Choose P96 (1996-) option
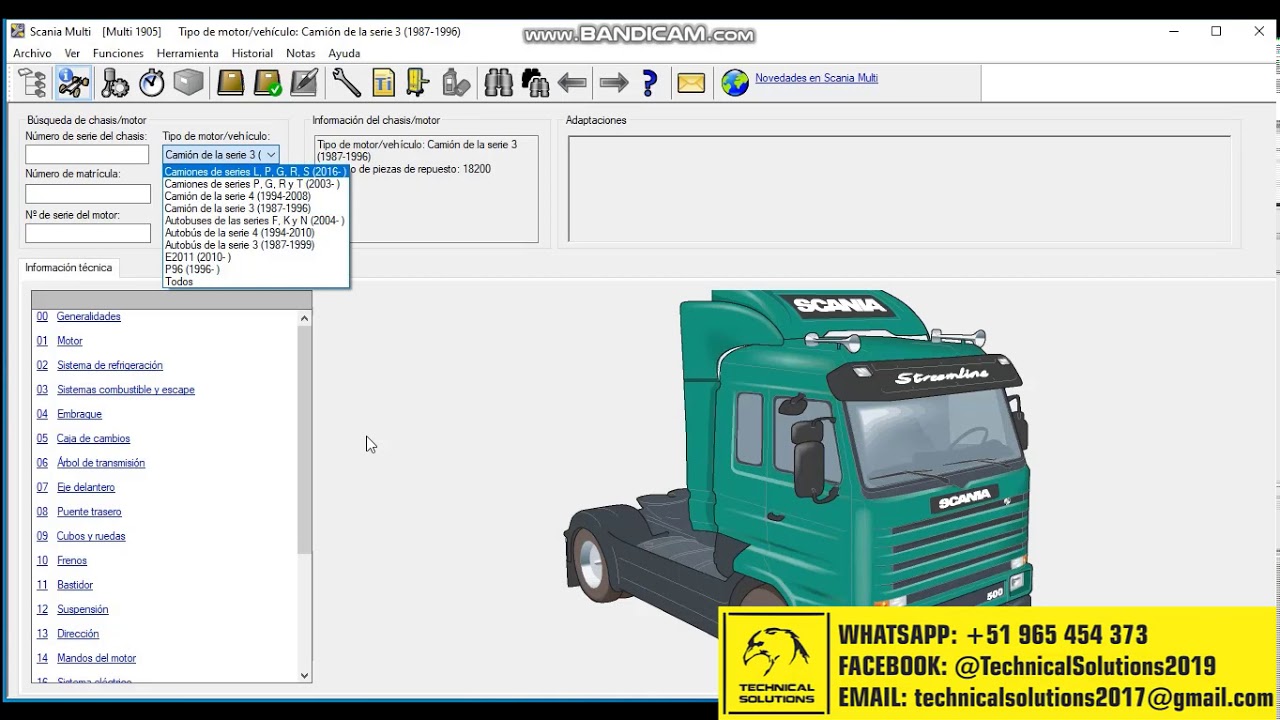1280x720 pixels. 255,269
